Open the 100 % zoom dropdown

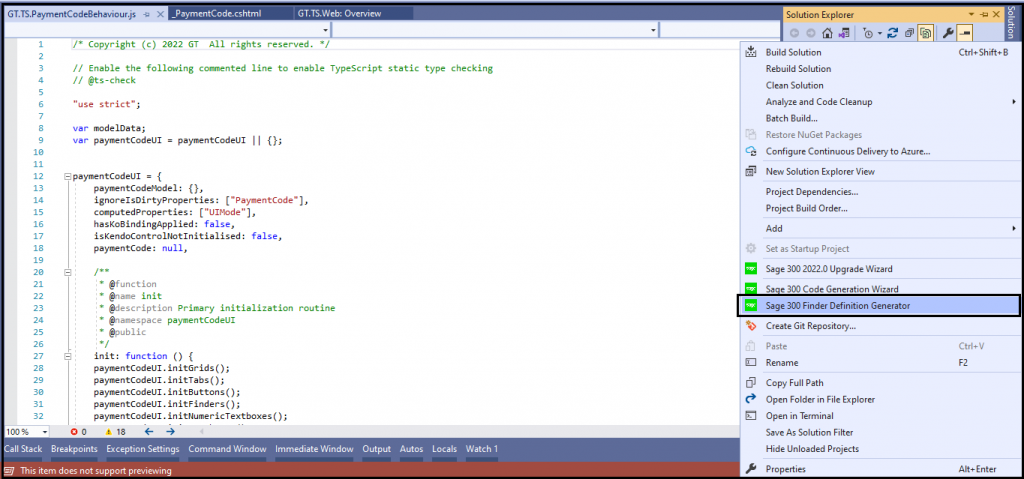point(26,432)
